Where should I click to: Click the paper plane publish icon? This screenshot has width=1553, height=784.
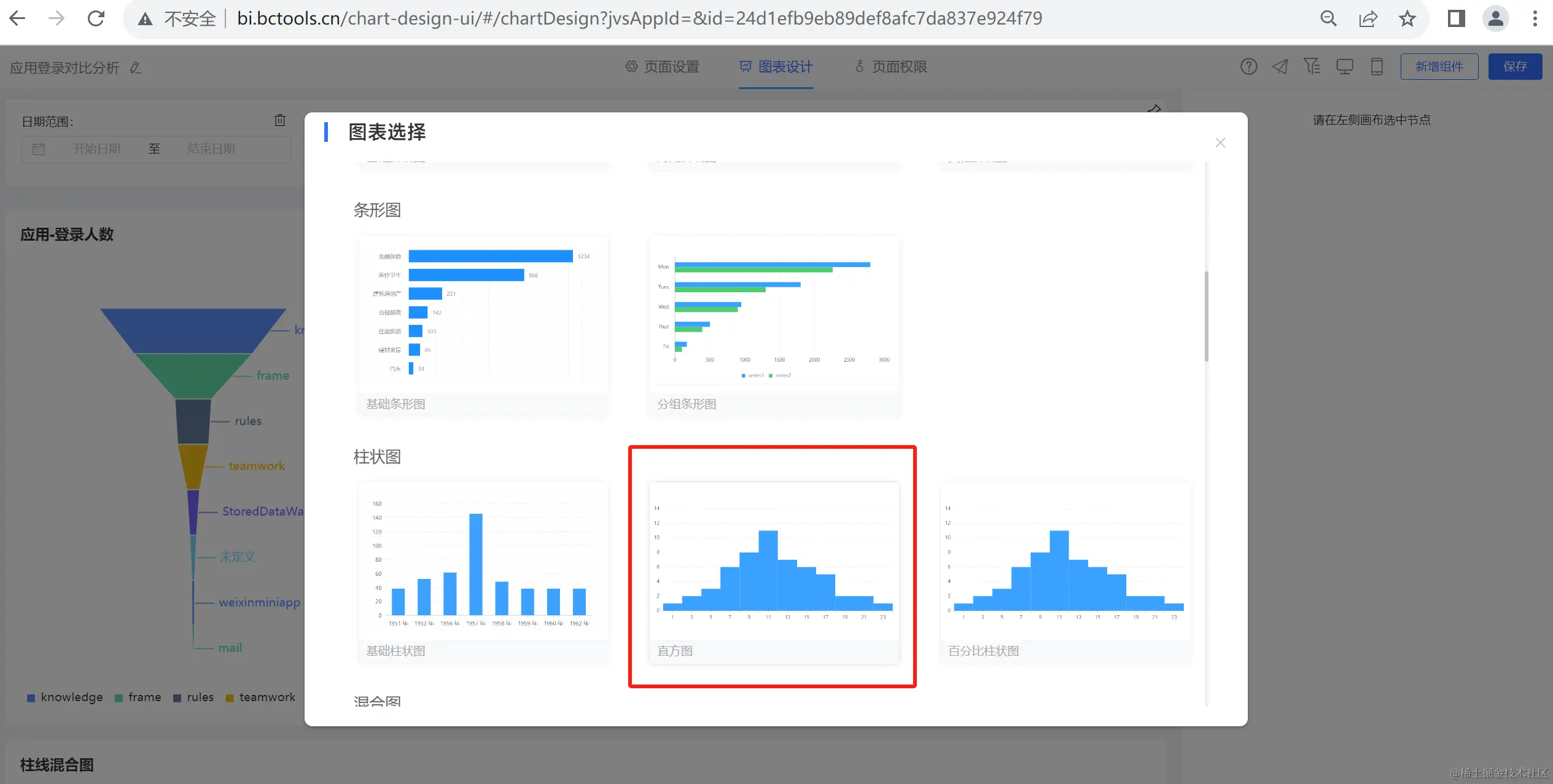tap(1280, 66)
